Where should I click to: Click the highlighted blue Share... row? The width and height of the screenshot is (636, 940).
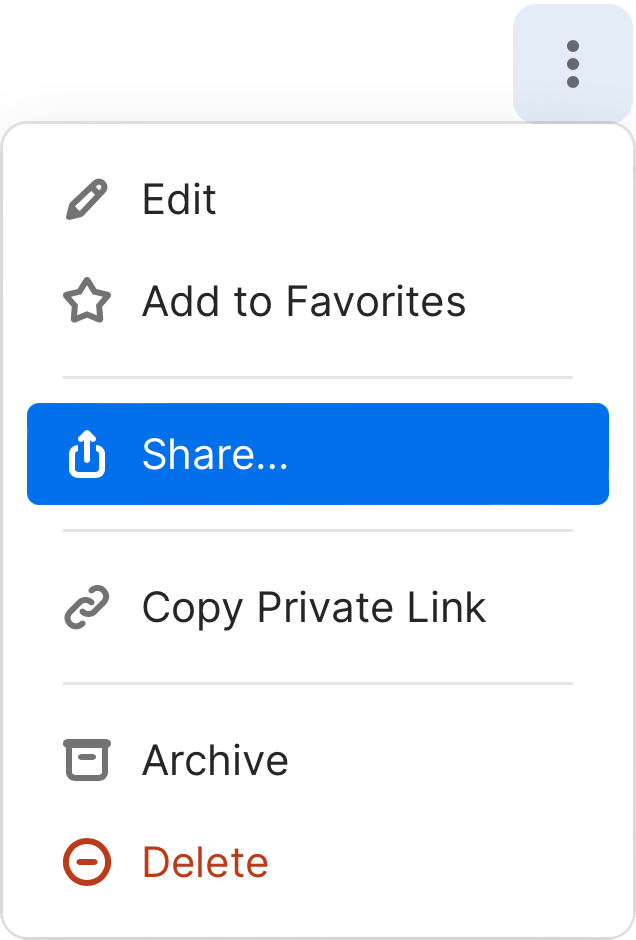318,453
